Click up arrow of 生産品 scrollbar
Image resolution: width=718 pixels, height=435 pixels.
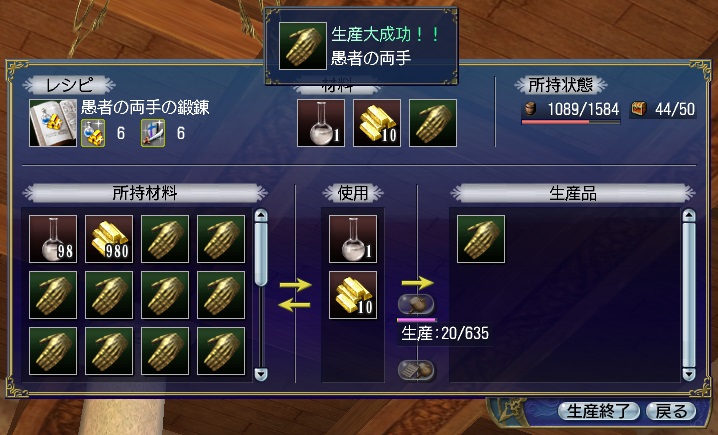coord(689,215)
